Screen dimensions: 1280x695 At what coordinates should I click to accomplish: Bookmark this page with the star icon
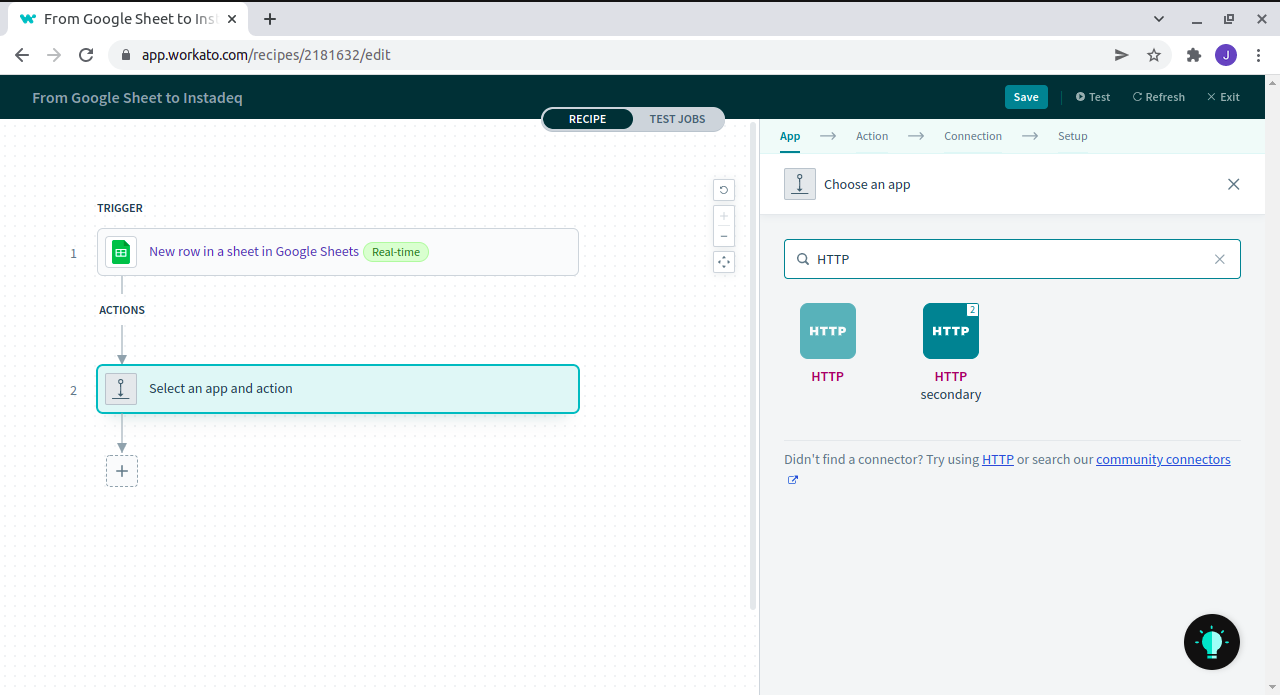[1154, 55]
